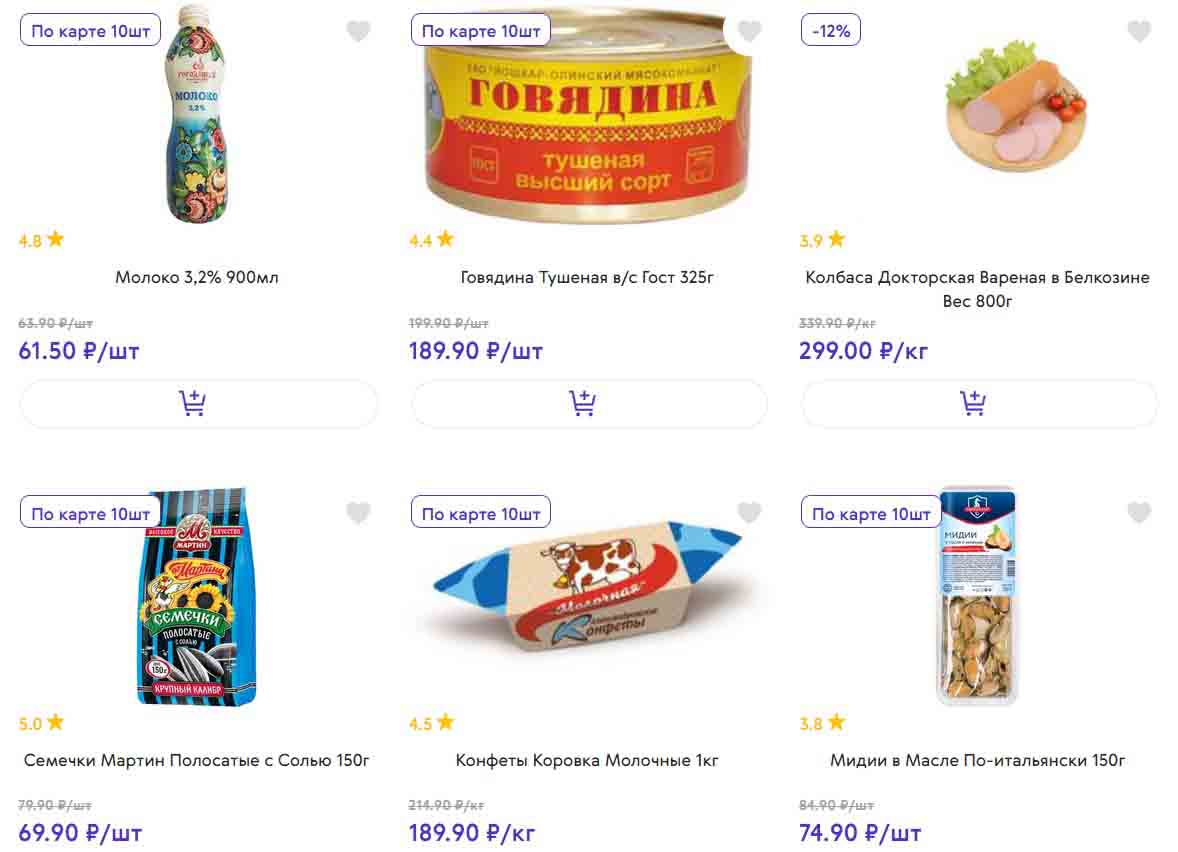Open Семечки Мартин Полосатые product title
Image resolution: width=1178 pixels, height=852 pixels.
click(197, 760)
